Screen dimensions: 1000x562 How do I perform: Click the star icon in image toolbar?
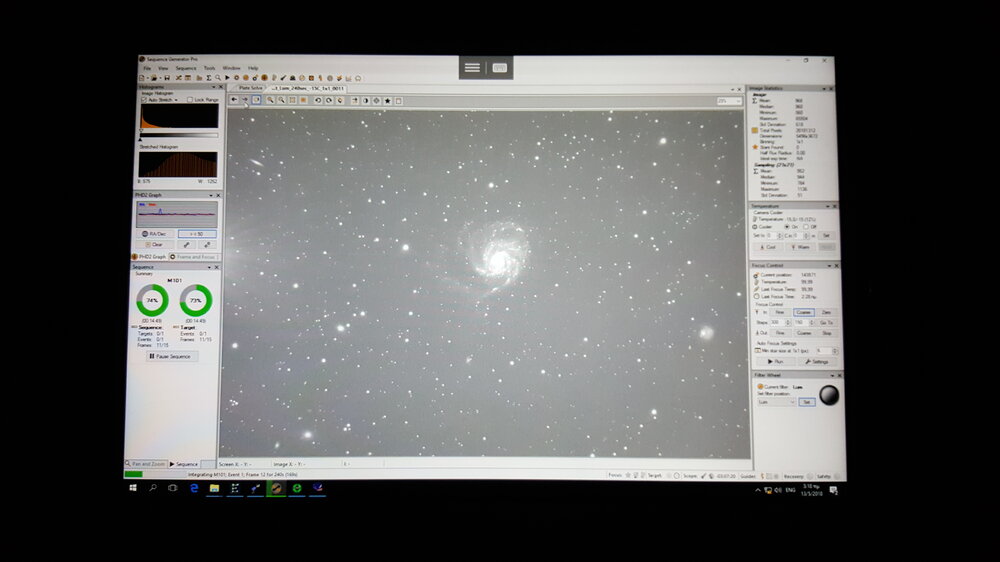tap(387, 100)
